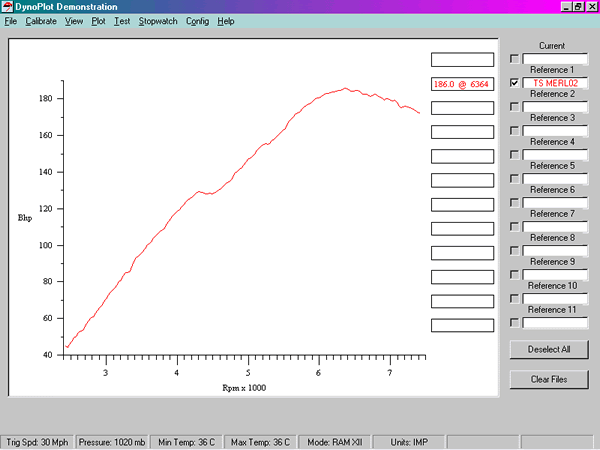This screenshot has height=450, width=600.
Task: Tick the Reference 5 checkbox
Action: tap(514, 178)
